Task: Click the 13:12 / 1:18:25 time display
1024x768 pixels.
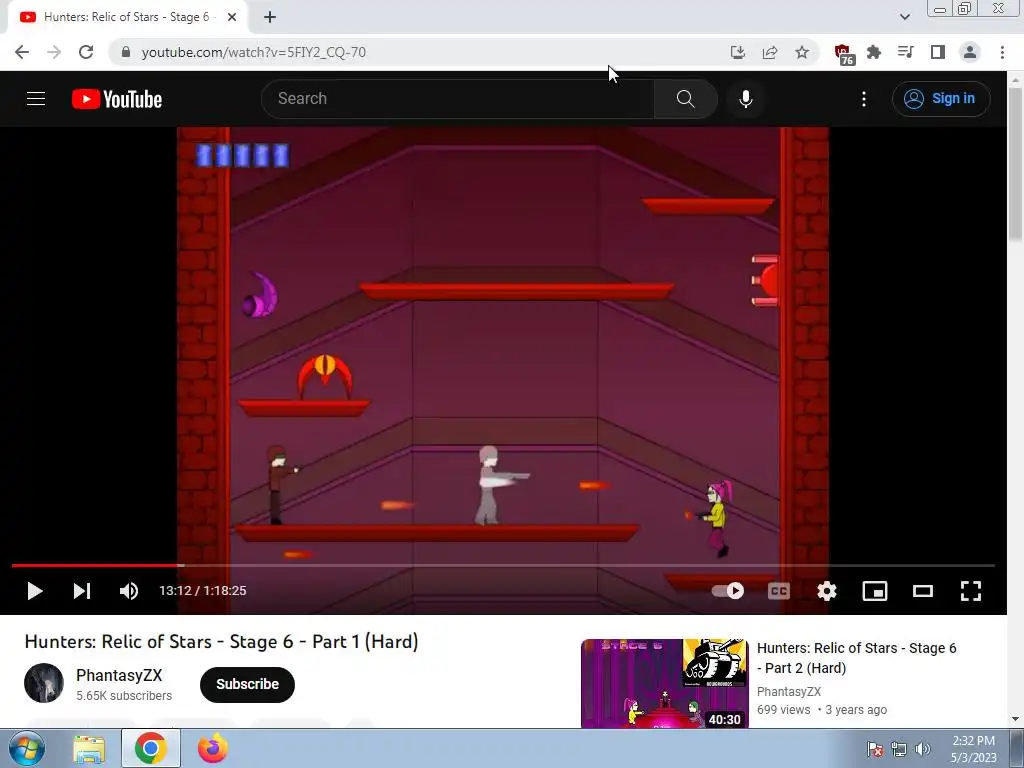Action: click(202, 591)
